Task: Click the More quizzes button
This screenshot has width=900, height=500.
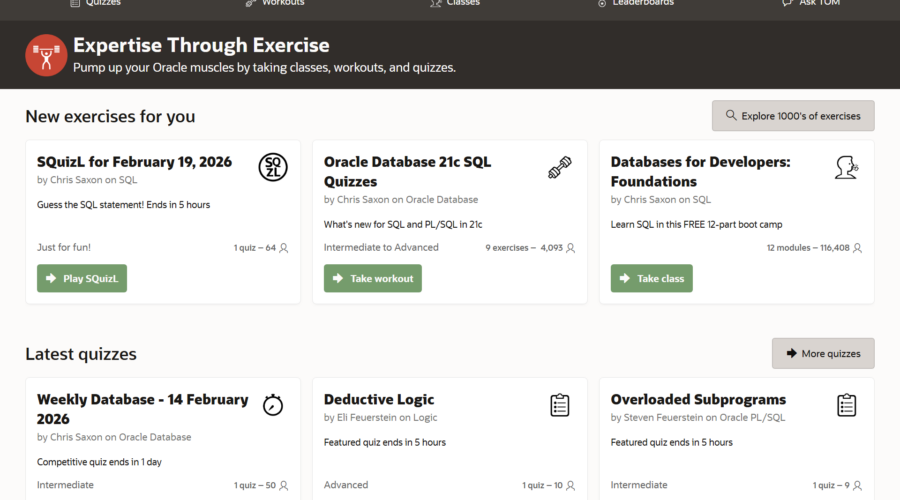Action: coord(823,353)
